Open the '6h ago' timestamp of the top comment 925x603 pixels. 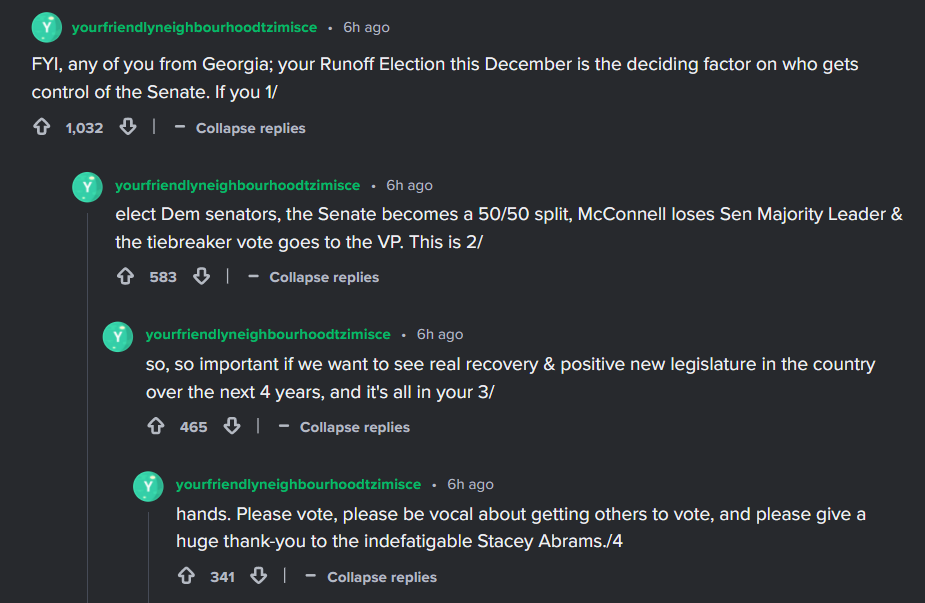coord(366,28)
